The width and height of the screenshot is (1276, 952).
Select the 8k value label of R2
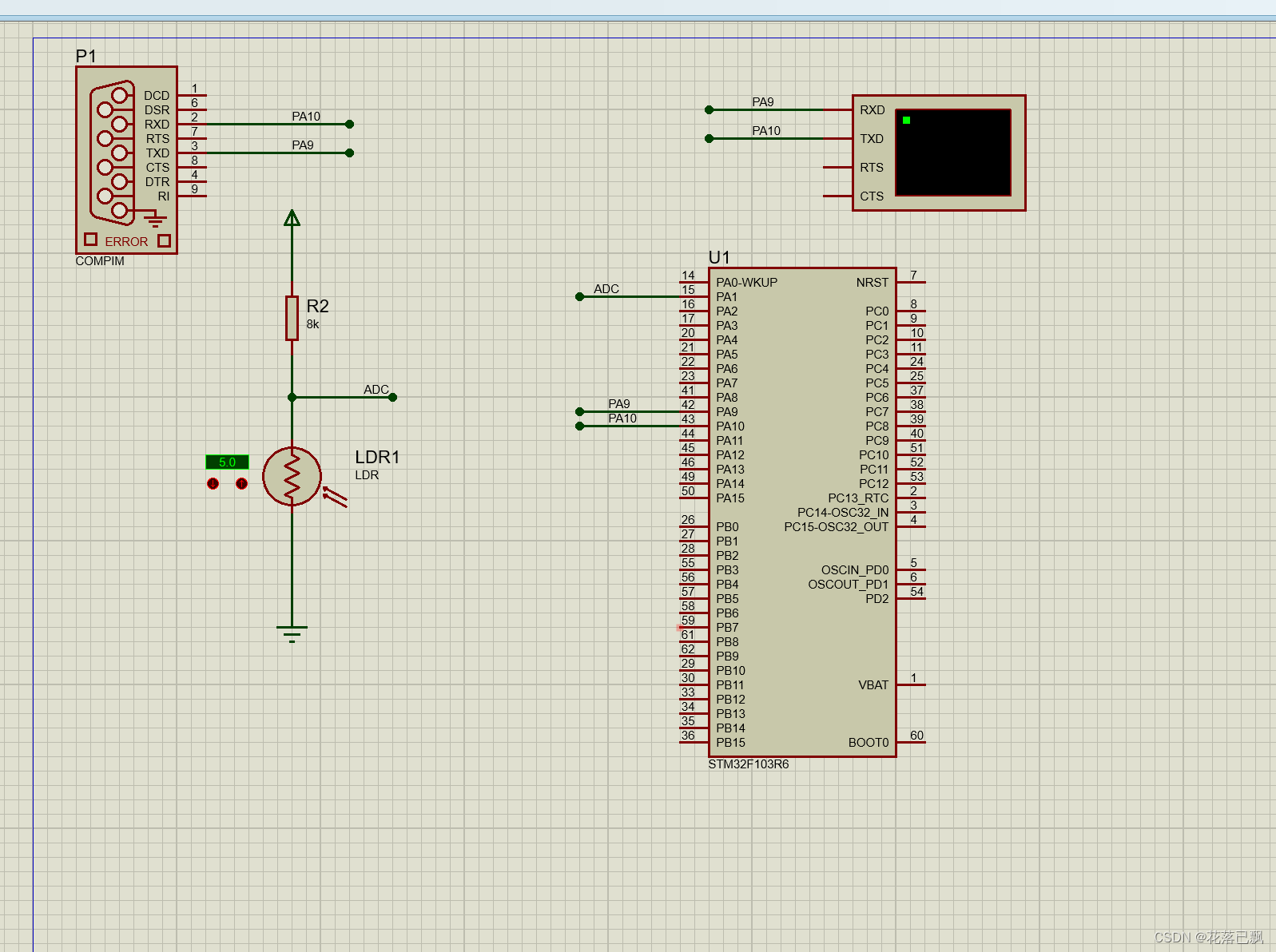pyautogui.click(x=313, y=324)
